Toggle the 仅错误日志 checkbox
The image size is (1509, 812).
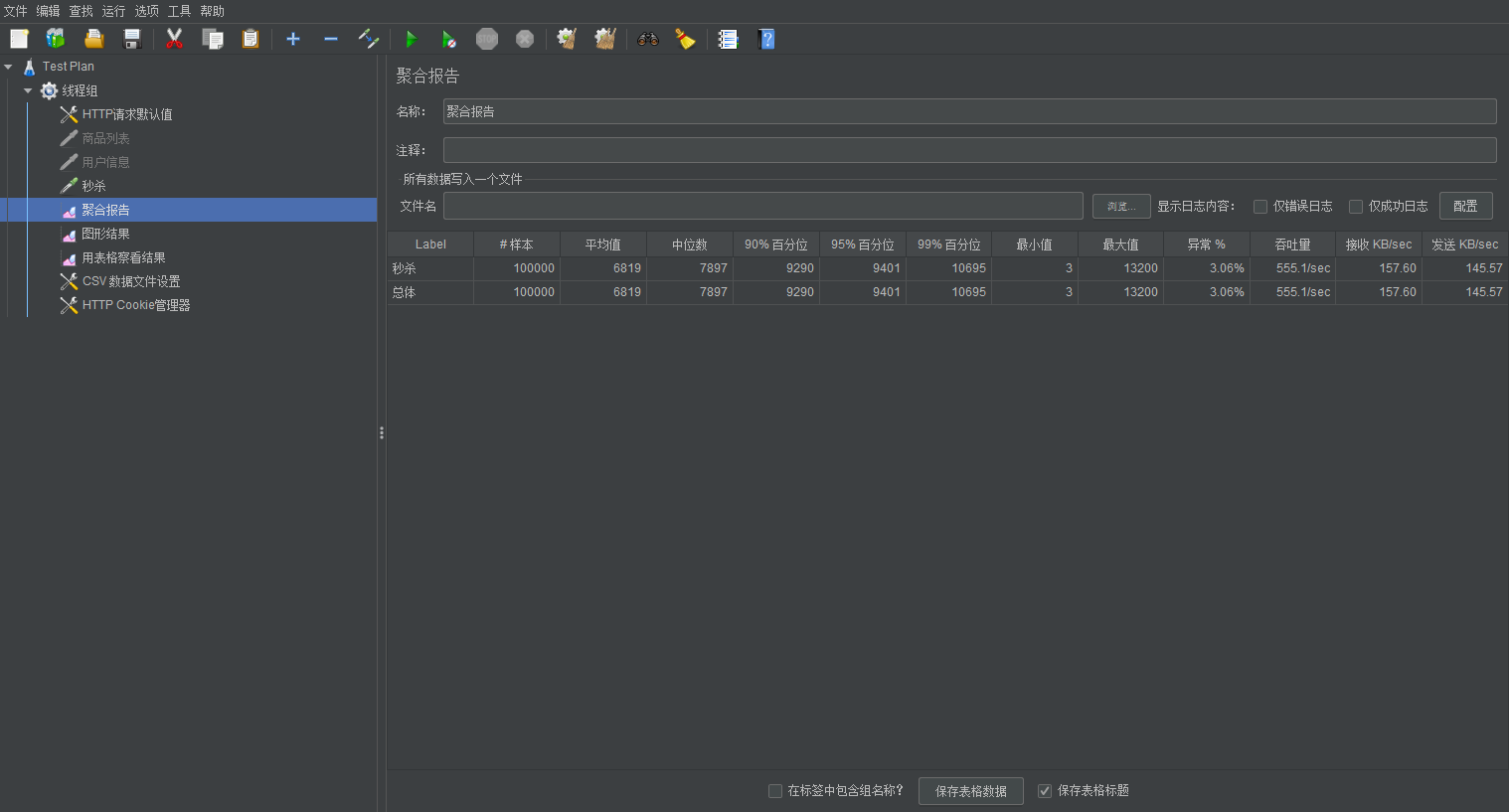click(1260, 207)
